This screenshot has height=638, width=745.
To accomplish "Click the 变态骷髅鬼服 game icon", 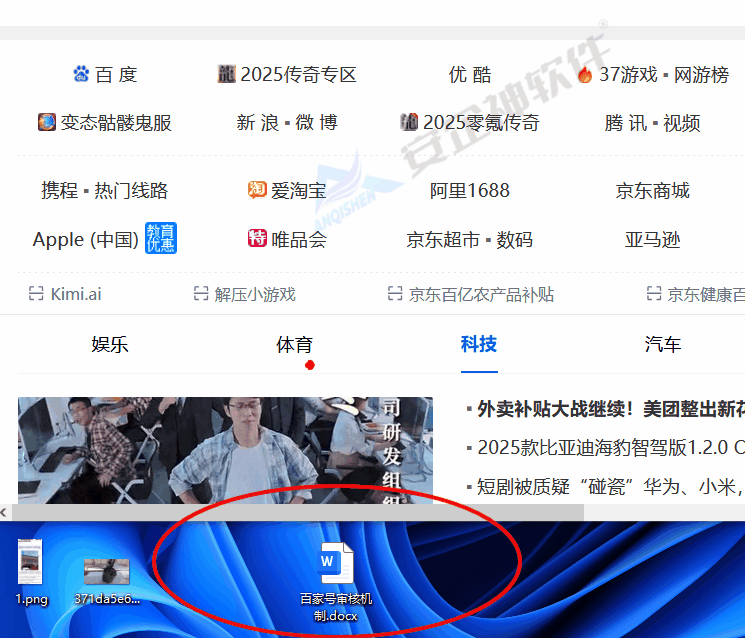I will click(47, 122).
